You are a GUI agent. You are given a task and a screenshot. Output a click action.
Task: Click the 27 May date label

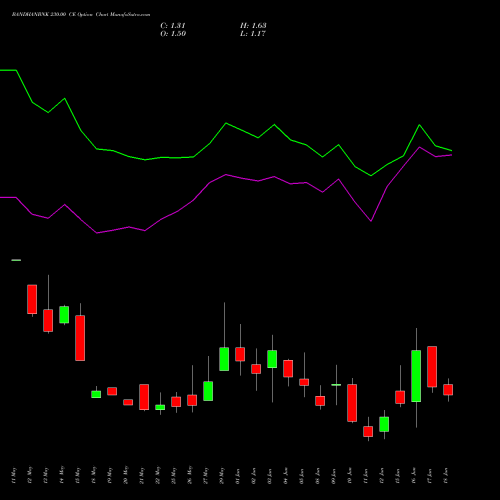pyautogui.click(x=206, y=476)
